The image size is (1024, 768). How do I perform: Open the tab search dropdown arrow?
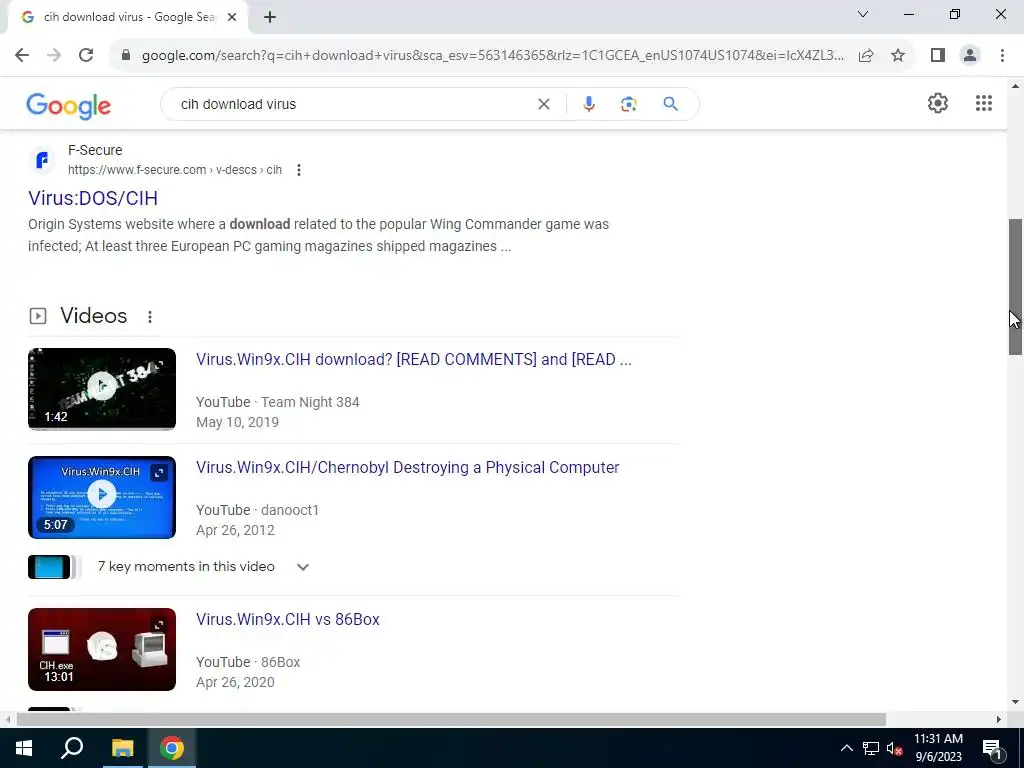(863, 14)
